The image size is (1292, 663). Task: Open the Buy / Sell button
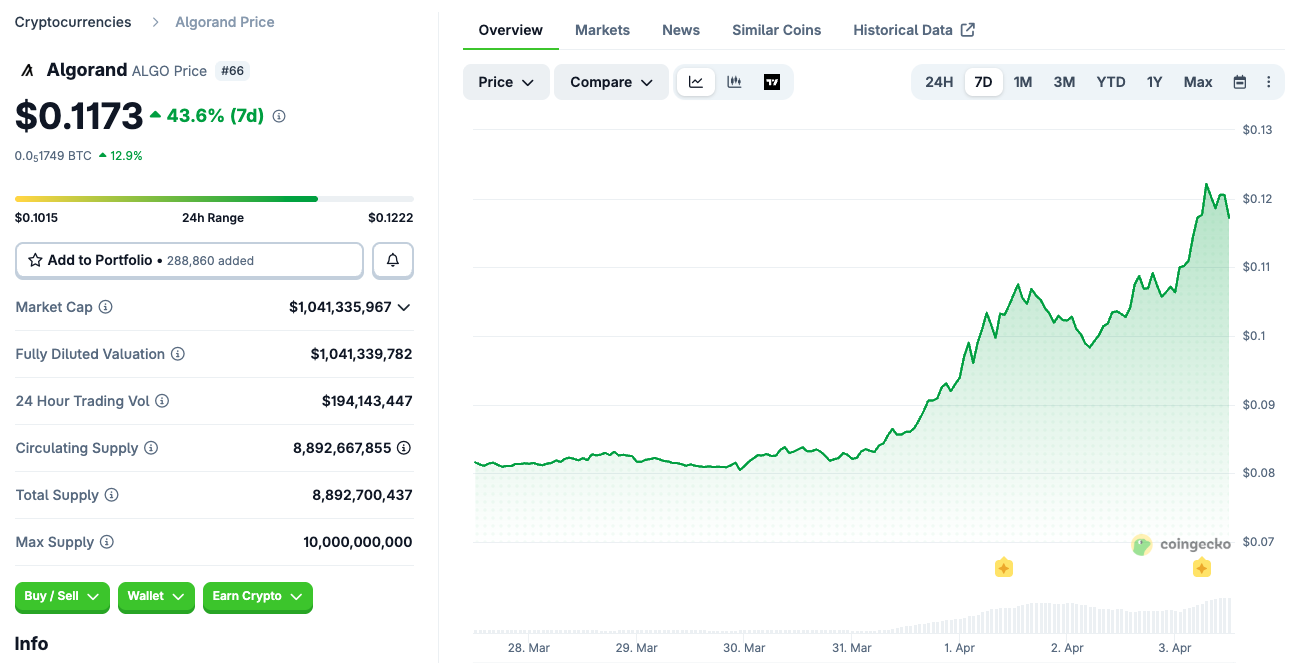pyautogui.click(x=62, y=597)
